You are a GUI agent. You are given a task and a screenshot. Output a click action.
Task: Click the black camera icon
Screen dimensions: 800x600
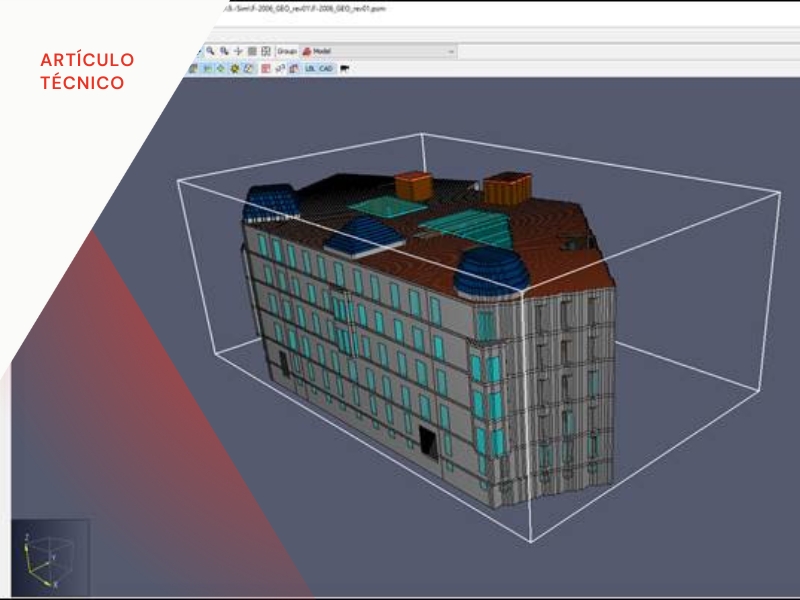[x=344, y=69]
